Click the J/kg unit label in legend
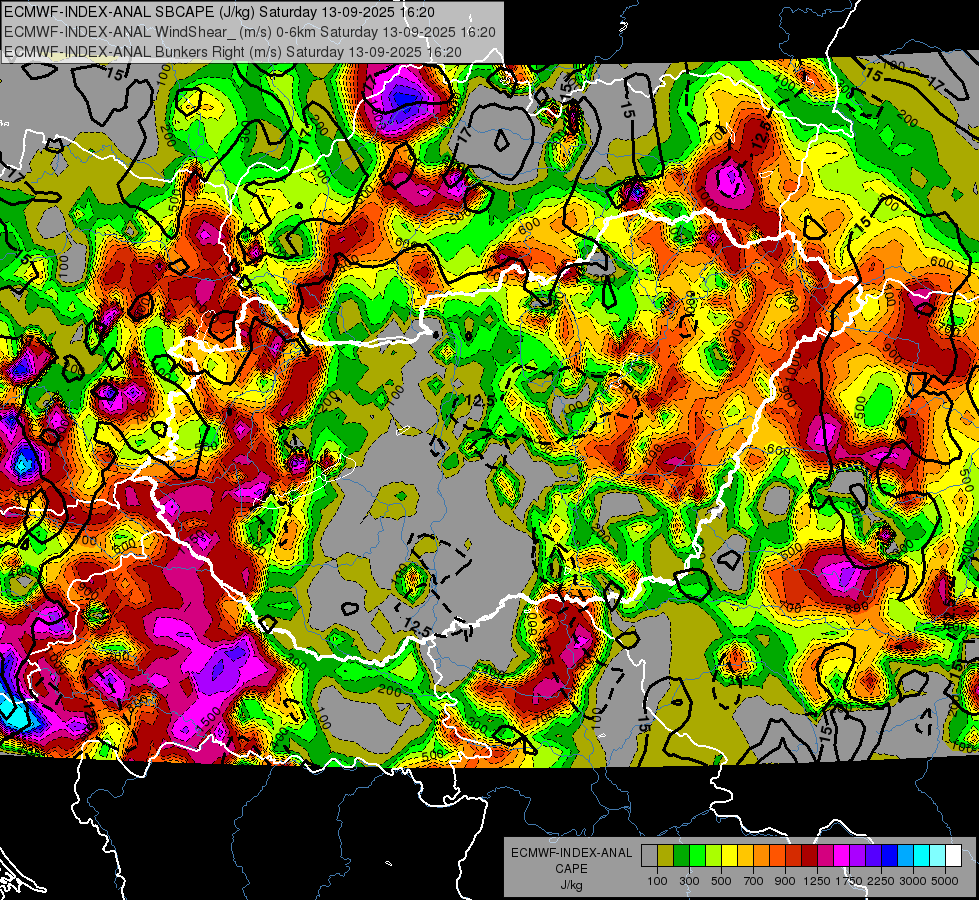The width and height of the screenshot is (979, 900). pyautogui.click(x=571, y=885)
